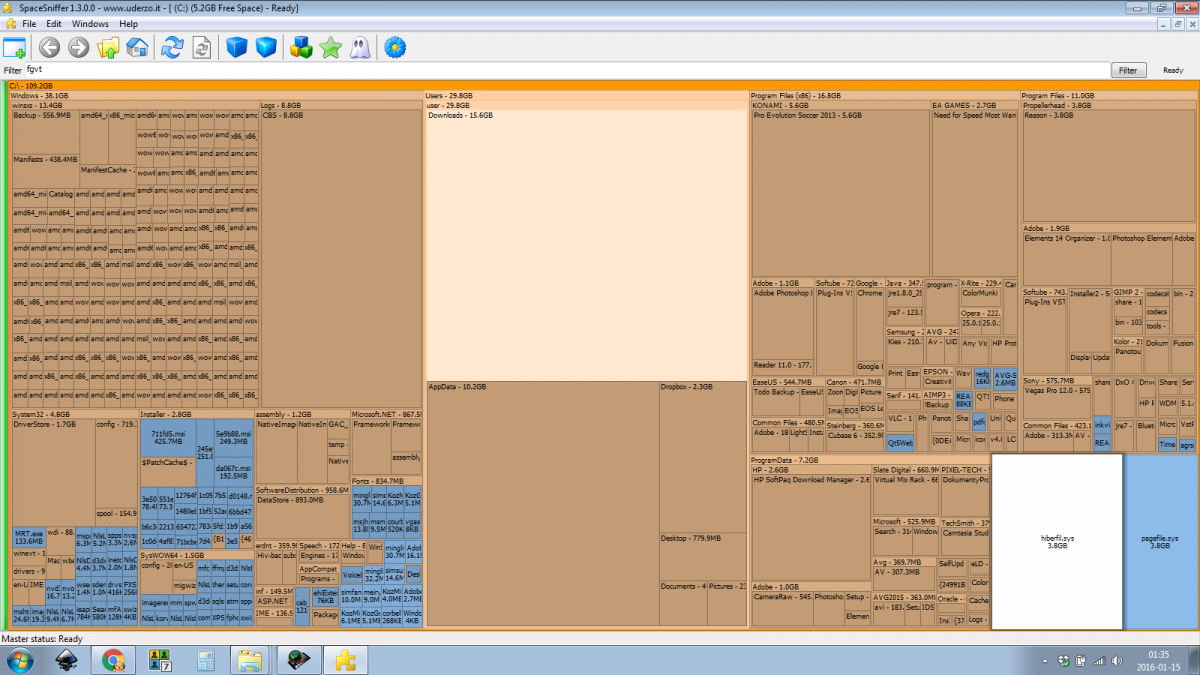The width and height of the screenshot is (1200, 675).
Task: Go up one folder level
Action: click(108, 47)
